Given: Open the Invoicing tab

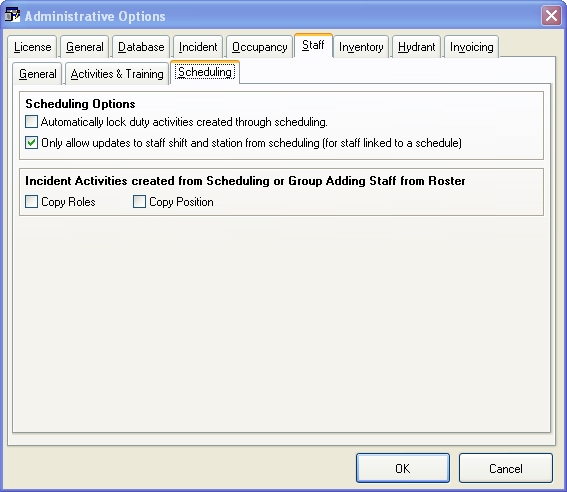Looking at the screenshot, I should click(x=472, y=47).
